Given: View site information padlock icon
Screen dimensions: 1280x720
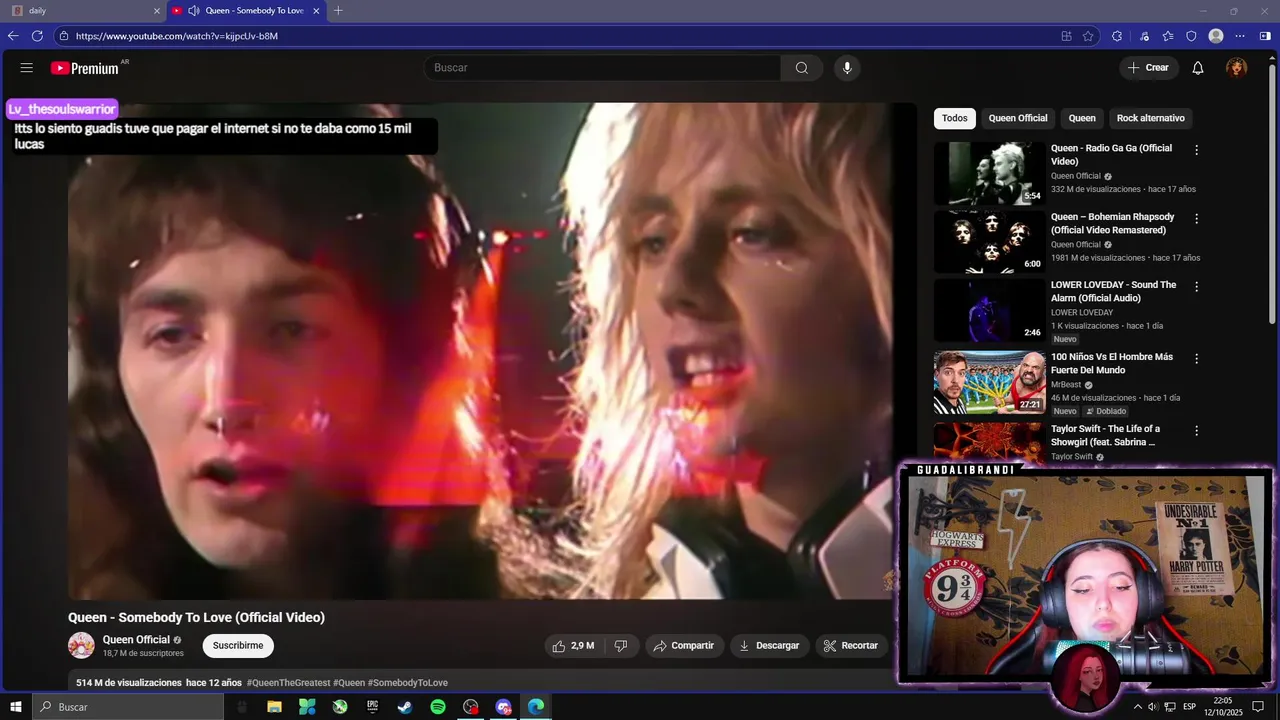Looking at the screenshot, I should coord(63,36).
